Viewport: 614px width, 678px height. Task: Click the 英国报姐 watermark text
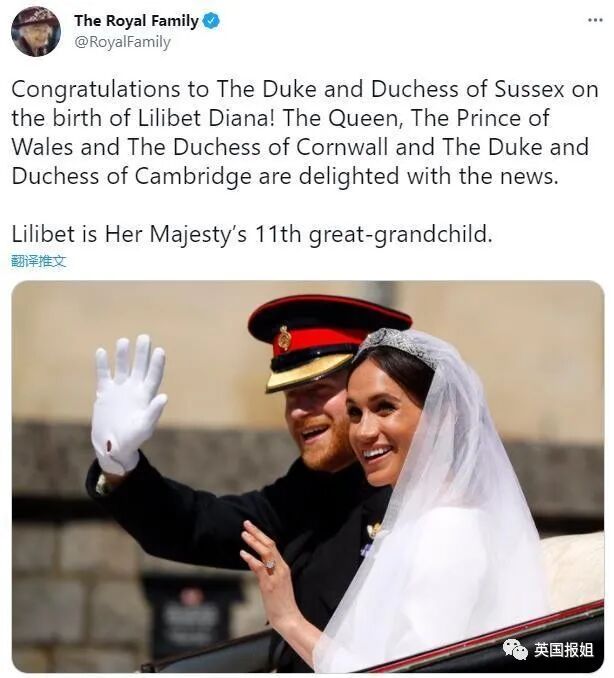pyautogui.click(x=563, y=649)
